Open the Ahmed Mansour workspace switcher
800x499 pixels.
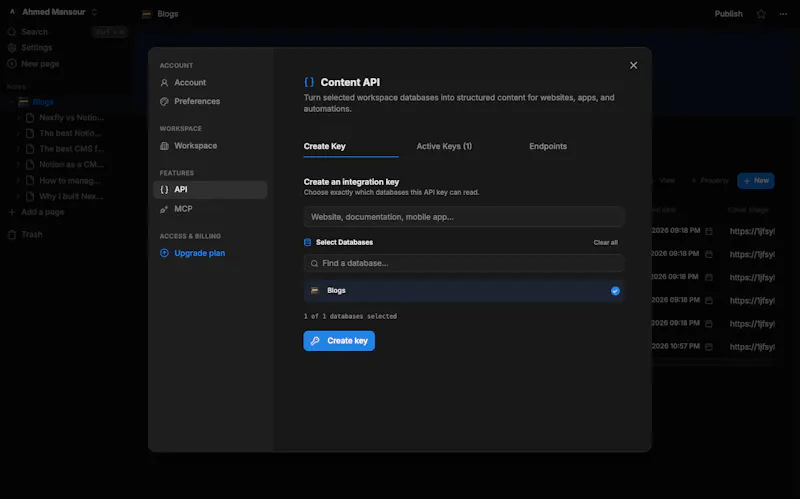54,12
